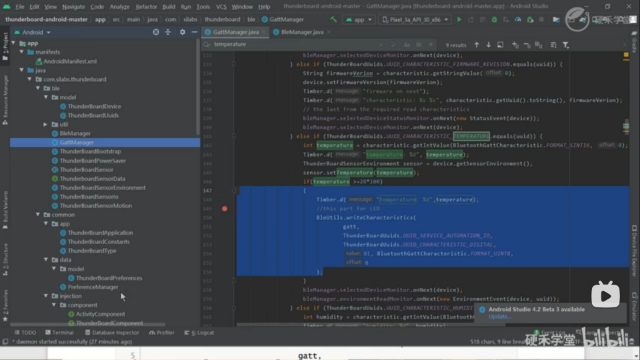The height and width of the screenshot is (360, 640).
Task: Click Attach Debugger to Android Process icon
Action: tap(530, 19)
